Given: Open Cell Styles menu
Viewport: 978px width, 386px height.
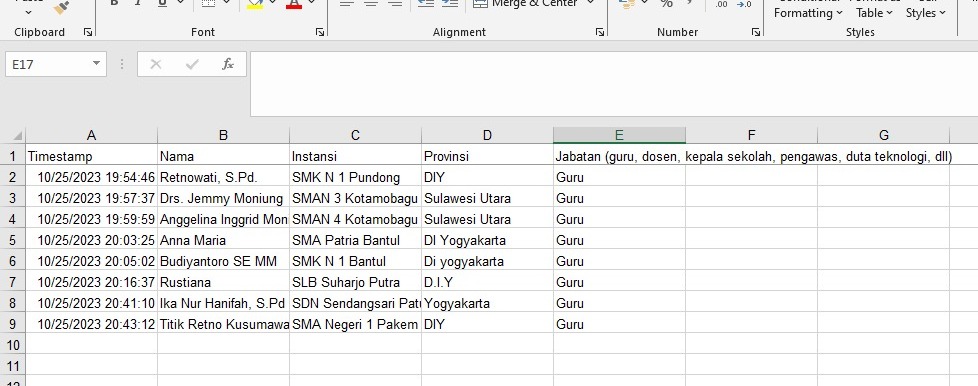Looking at the screenshot, I should click(x=926, y=9).
